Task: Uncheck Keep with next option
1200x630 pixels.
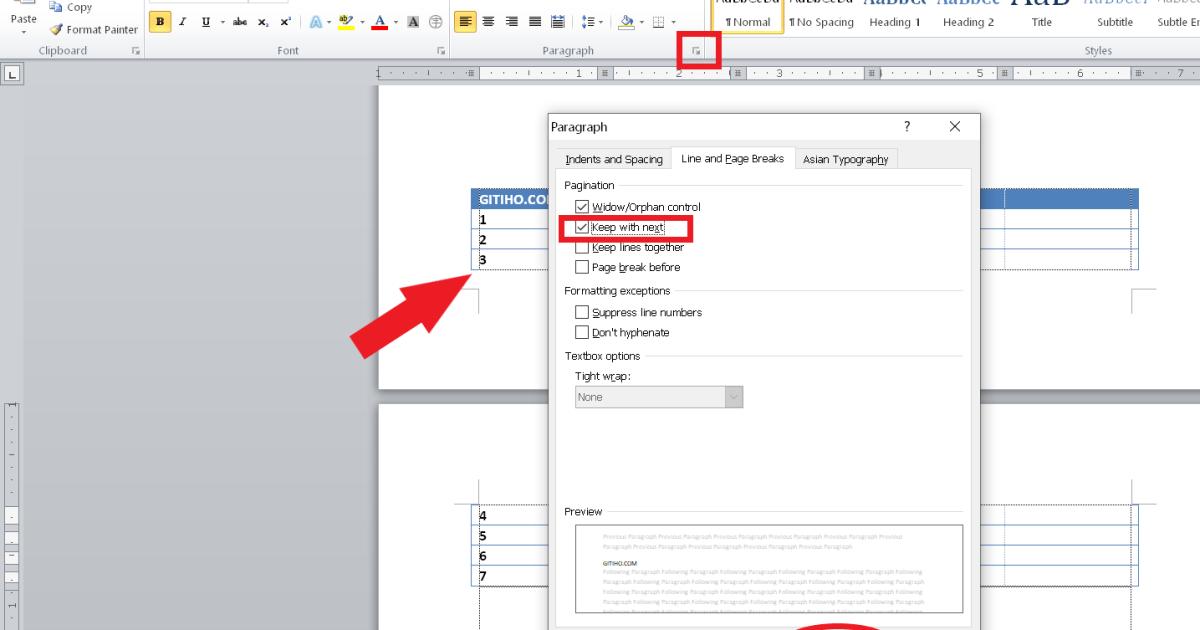Action: click(x=582, y=227)
